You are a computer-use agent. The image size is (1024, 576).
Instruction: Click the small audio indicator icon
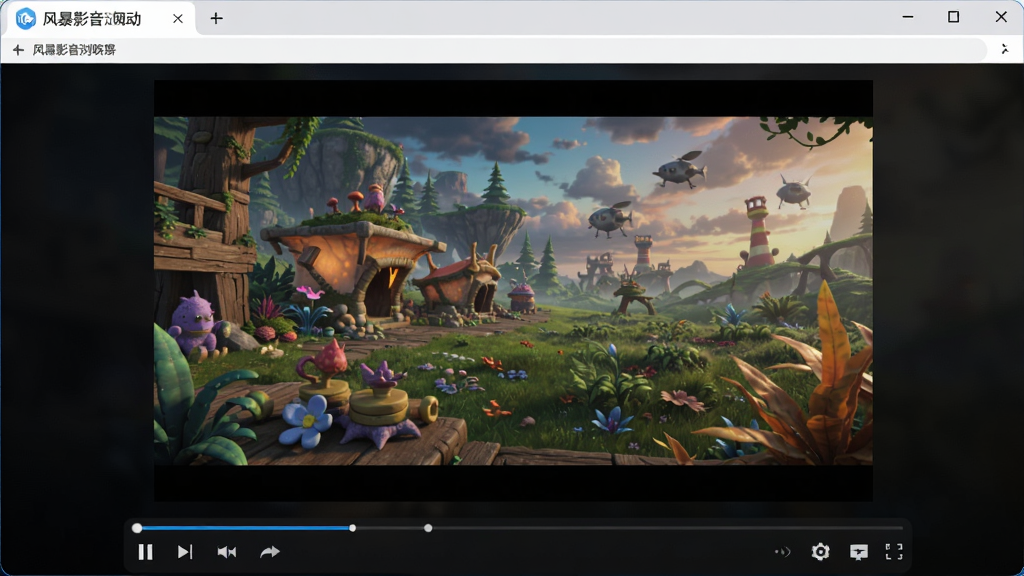tap(782, 552)
